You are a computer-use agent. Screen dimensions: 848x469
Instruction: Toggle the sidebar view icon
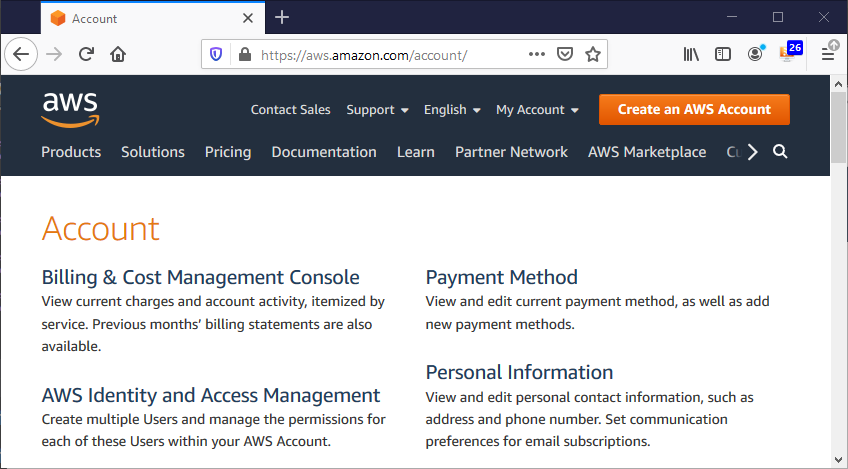coord(722,55)
